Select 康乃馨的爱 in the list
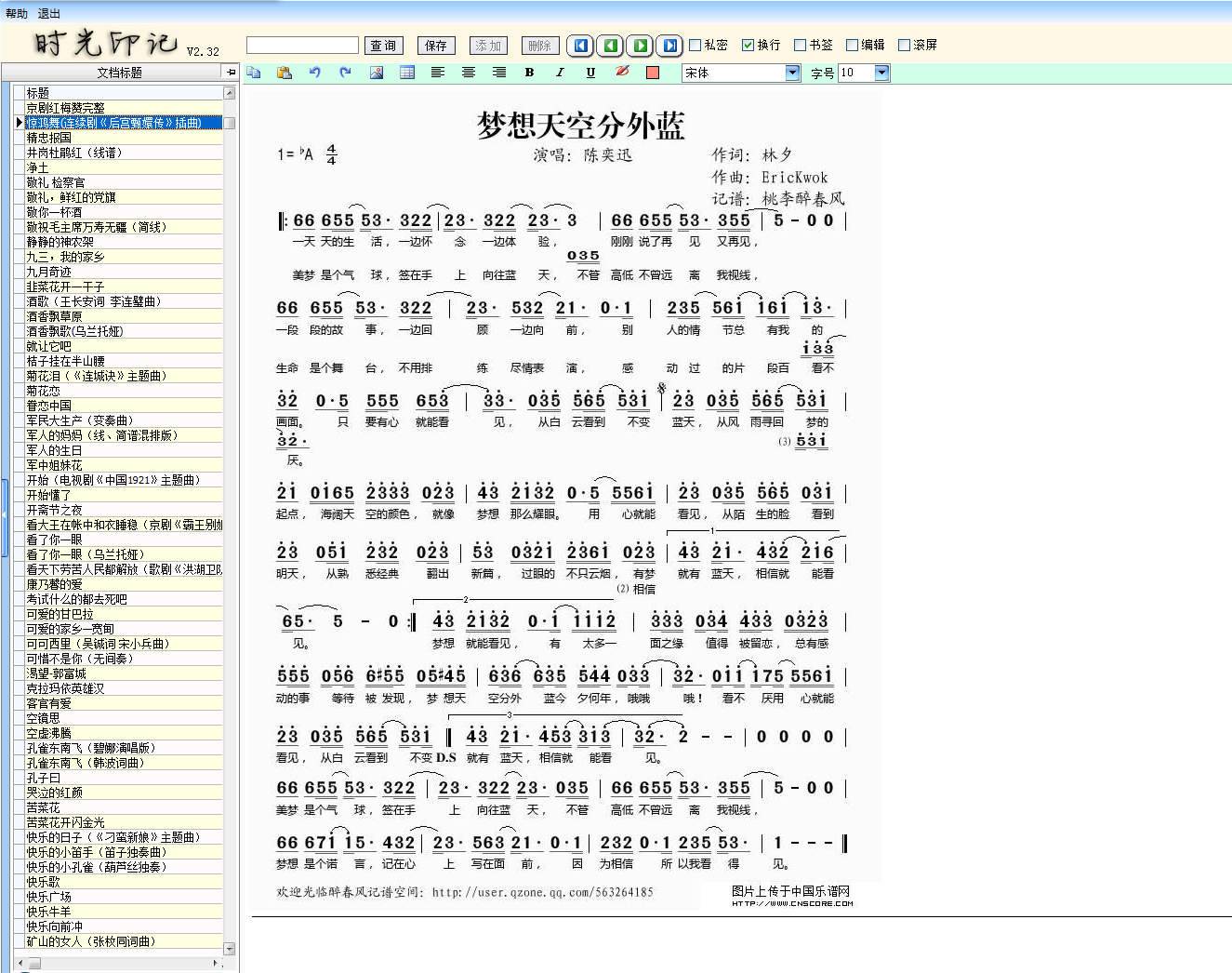1232x973 pixels. 123,584
